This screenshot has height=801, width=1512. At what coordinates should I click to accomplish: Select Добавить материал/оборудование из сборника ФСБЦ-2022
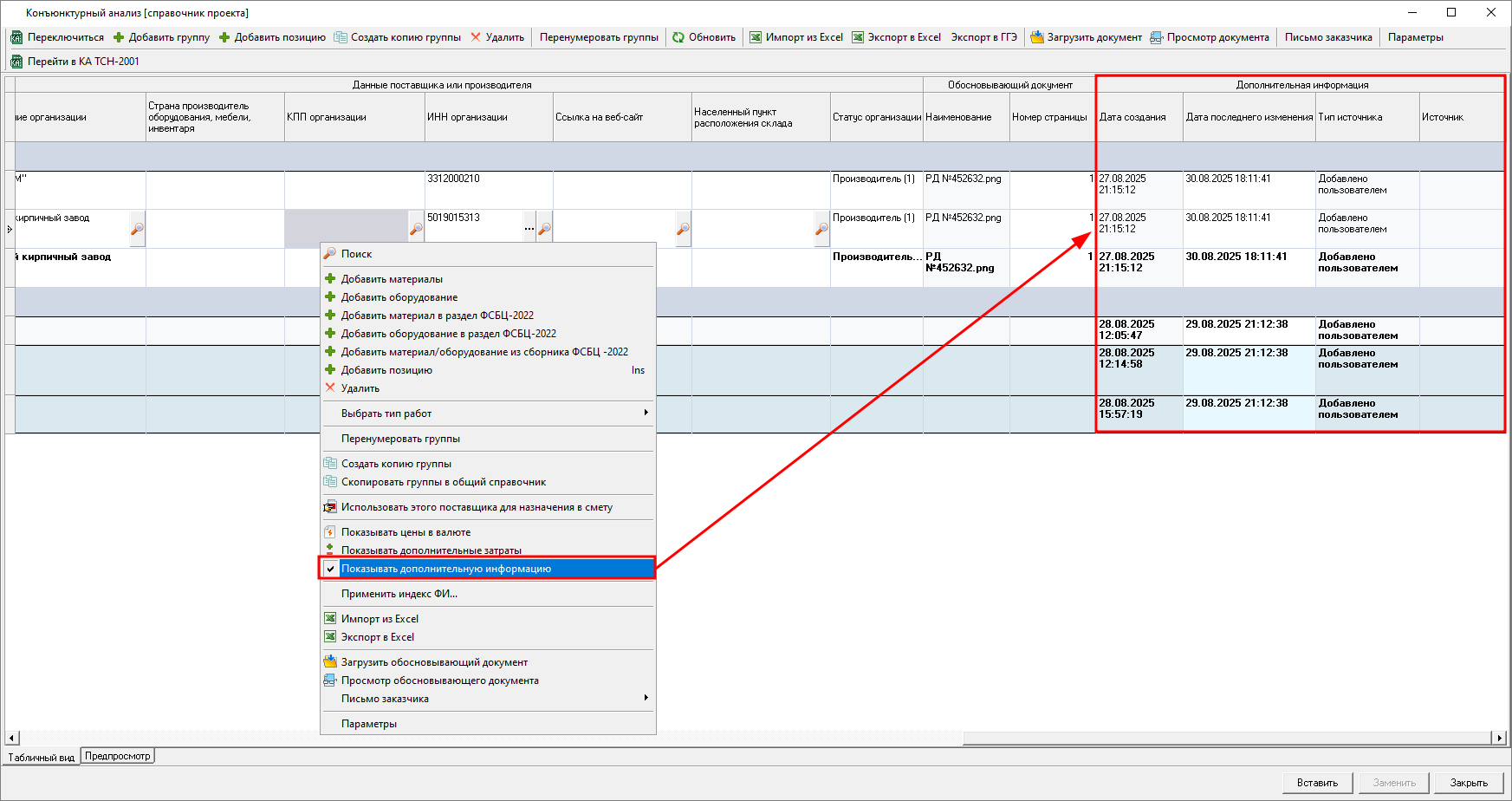tap(488, 352)
